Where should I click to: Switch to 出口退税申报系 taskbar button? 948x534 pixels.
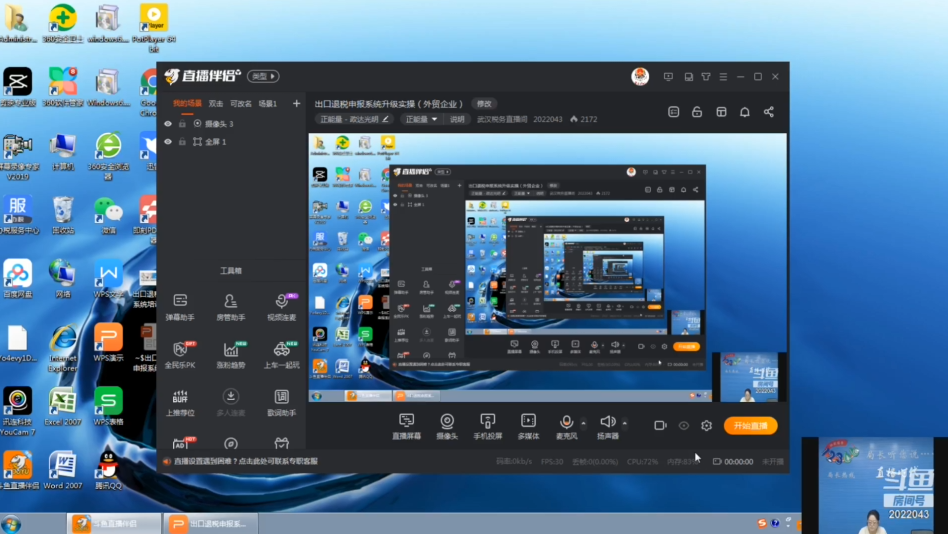[x=210, y=524]
